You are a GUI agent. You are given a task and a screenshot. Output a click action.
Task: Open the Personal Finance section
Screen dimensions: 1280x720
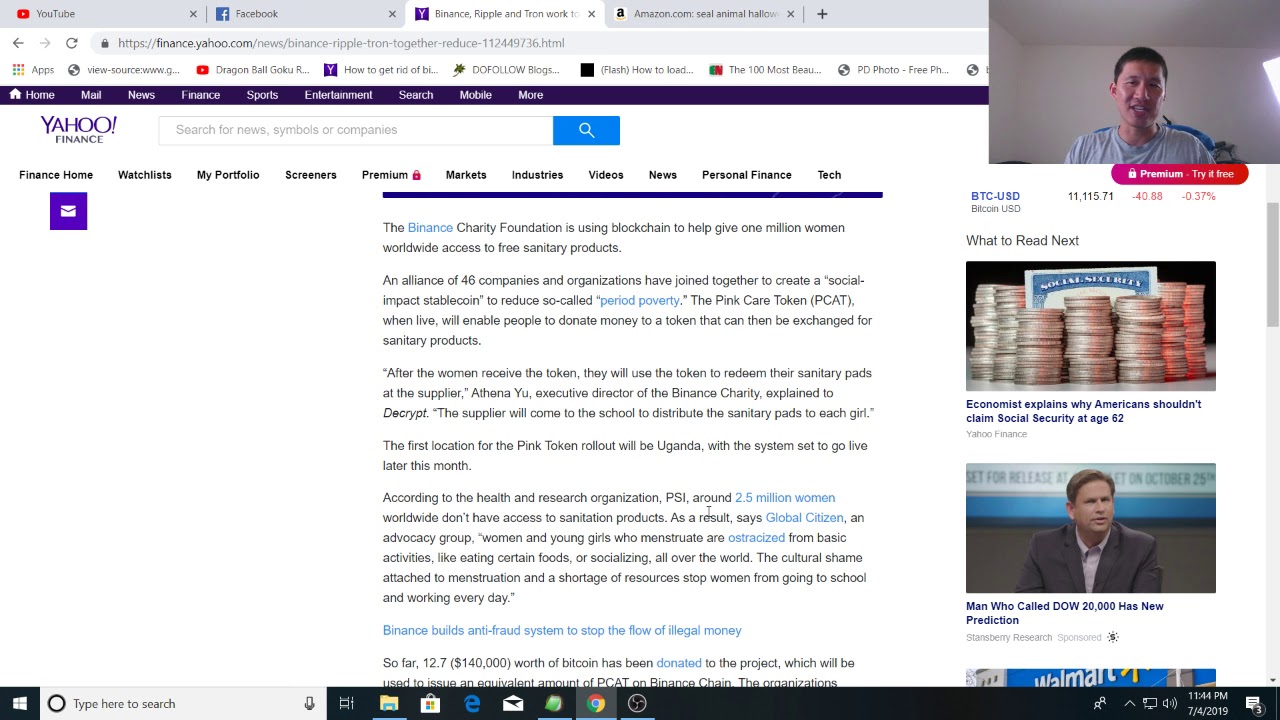coord(747,175)
